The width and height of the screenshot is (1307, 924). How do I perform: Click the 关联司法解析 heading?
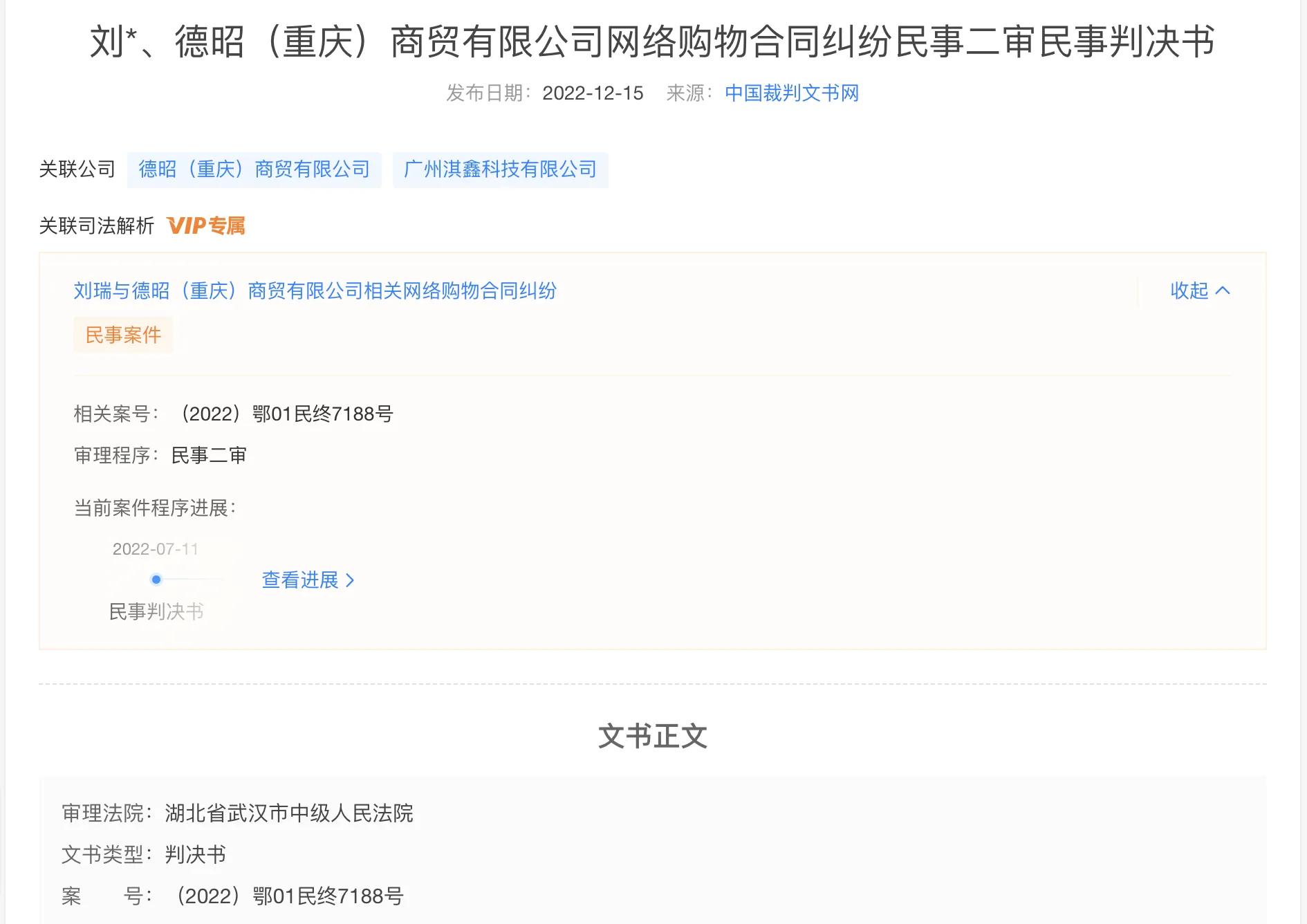(x=97, y=225)
